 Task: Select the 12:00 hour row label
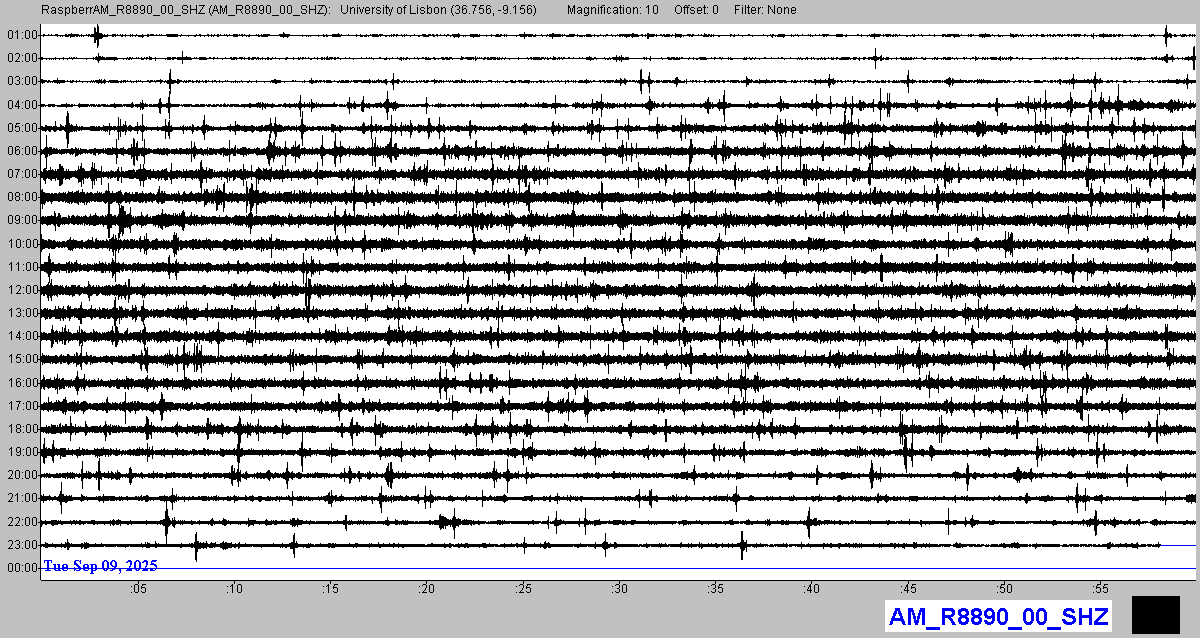click(21, 290)
